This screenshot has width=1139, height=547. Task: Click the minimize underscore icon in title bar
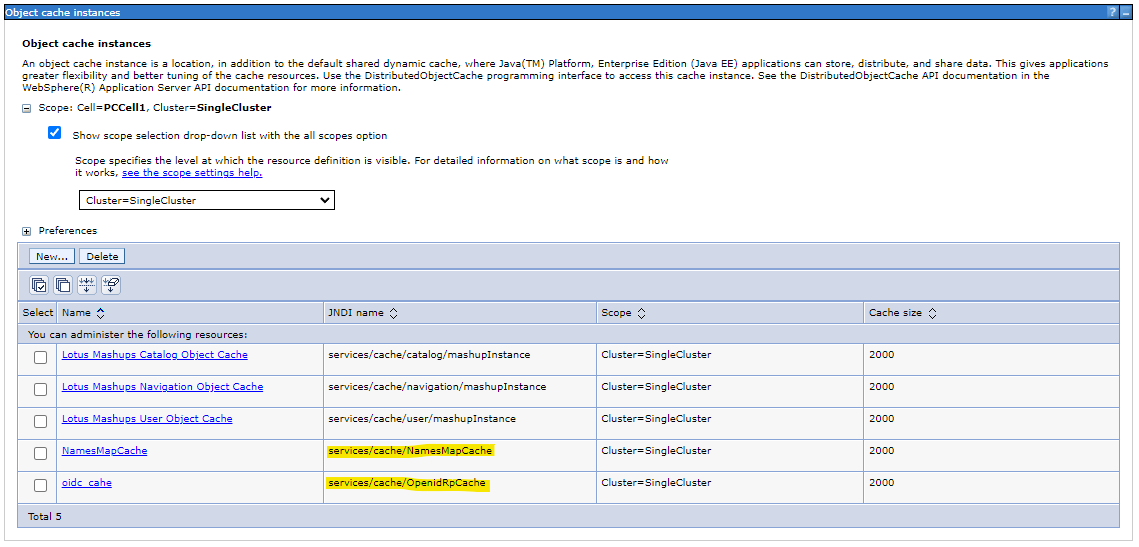1127,12
